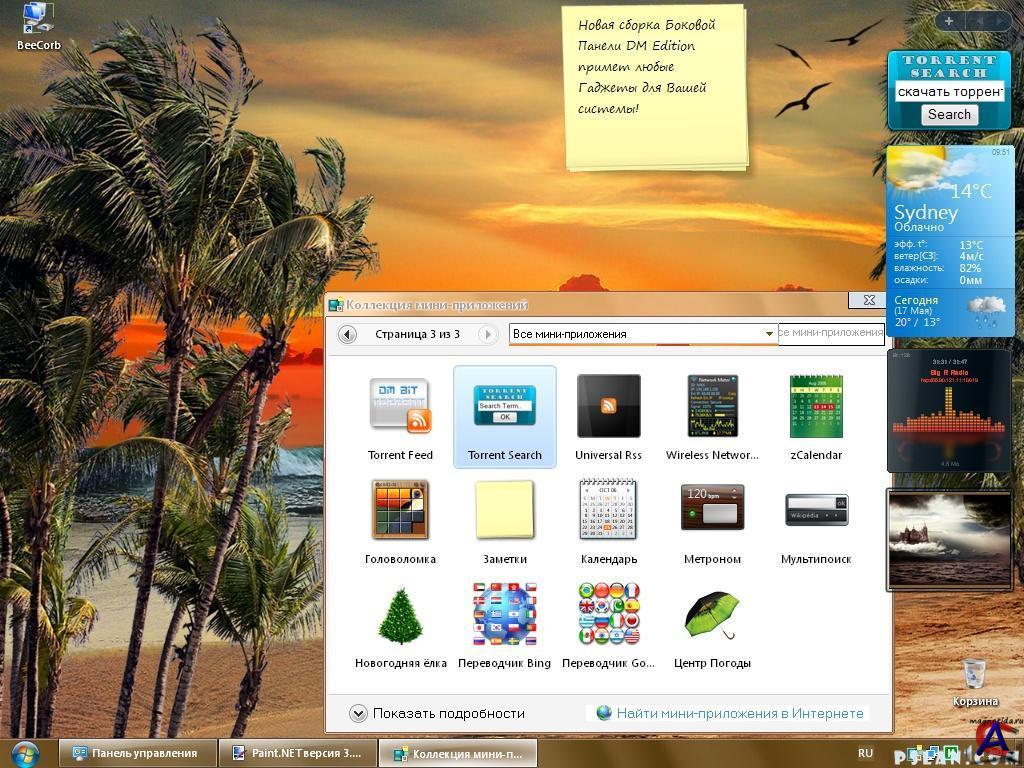Select the Центр Погоды umbrella gadget
Screen dimensions: 1024x768
712,615
